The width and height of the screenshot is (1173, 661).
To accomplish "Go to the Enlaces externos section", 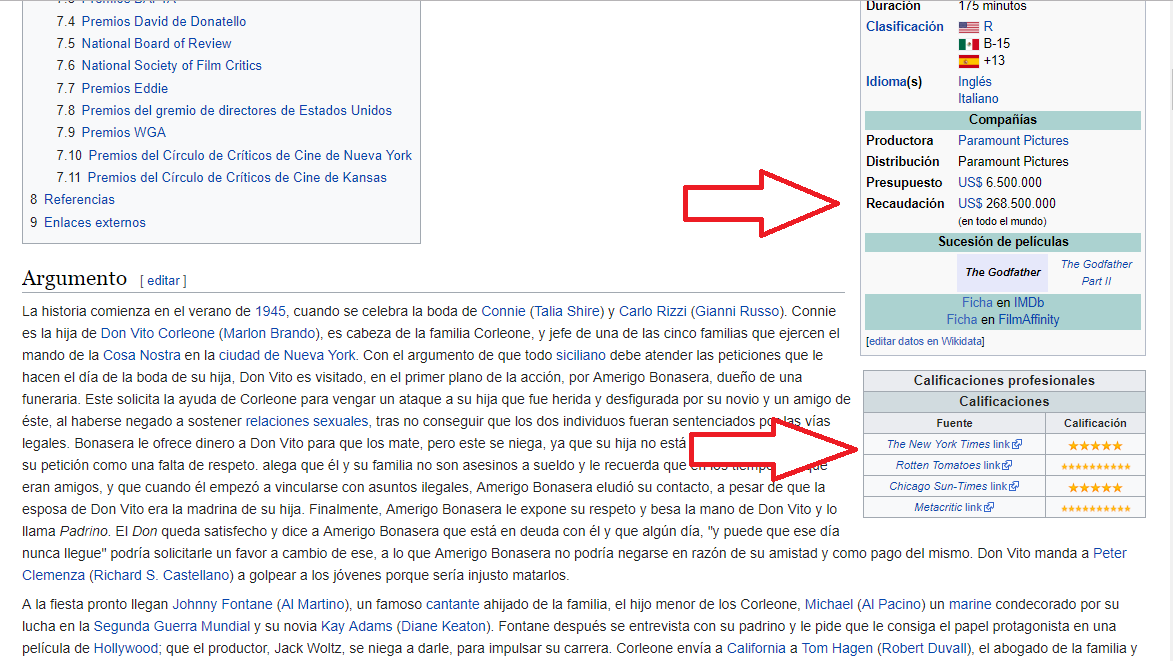I will [95, 223].
